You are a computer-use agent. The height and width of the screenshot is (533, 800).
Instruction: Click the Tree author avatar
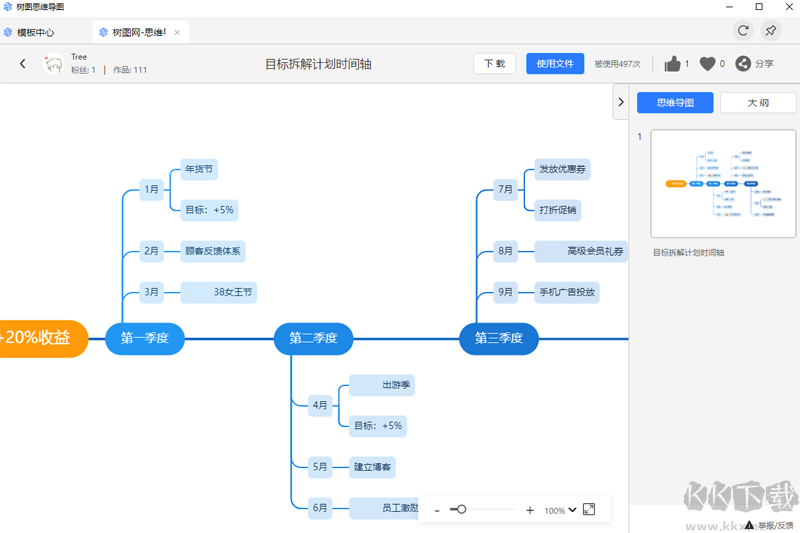[x=54, y=64]
